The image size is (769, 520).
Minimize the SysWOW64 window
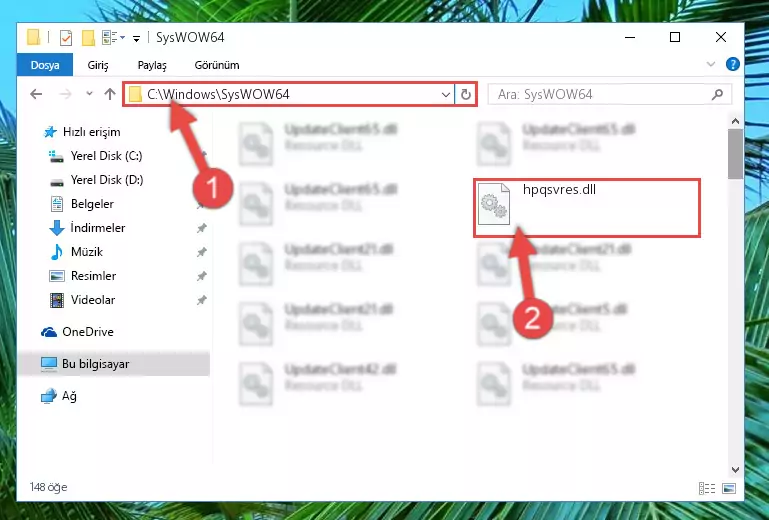pos(630,37)
